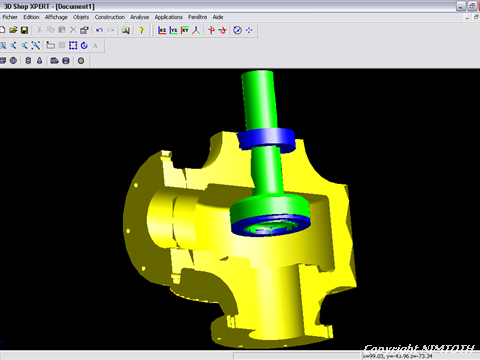This screenshot has width=480, height=360.
Task: Open a file with the folder icon
Action: click(13, 30)
